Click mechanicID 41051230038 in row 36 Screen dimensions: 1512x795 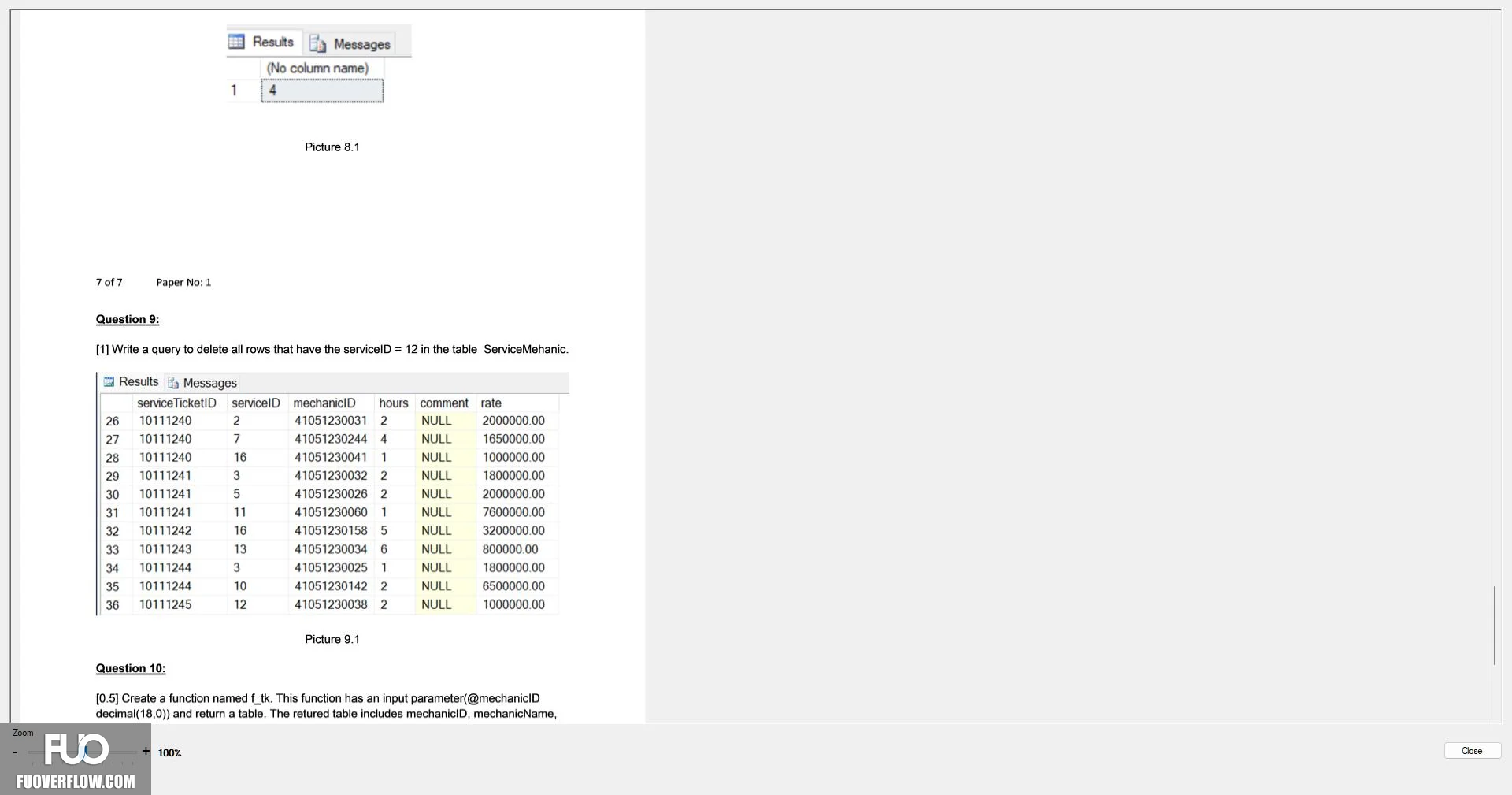(x=331, y=605)
